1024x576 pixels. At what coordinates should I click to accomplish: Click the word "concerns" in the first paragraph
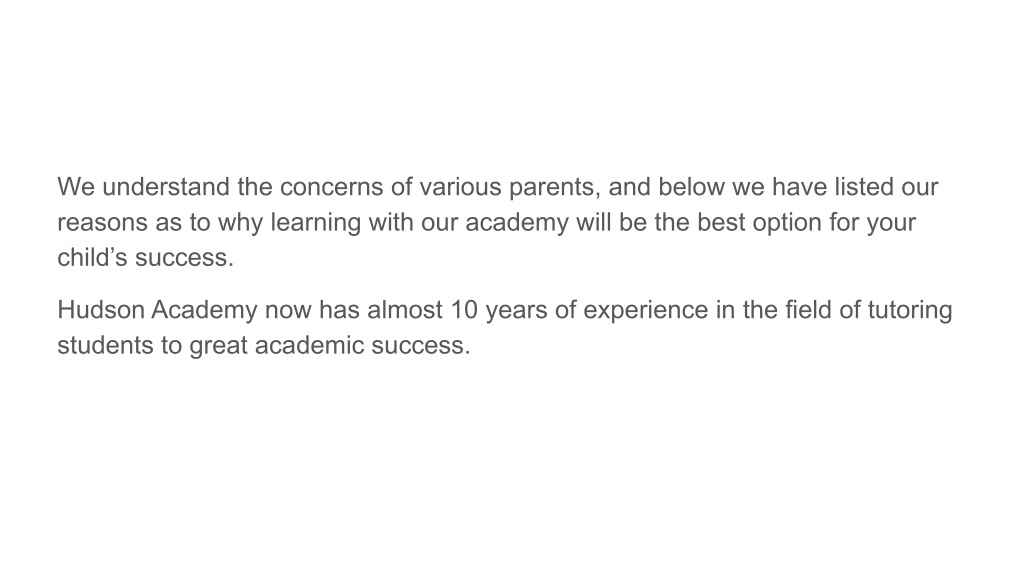[x=332, y=187]
